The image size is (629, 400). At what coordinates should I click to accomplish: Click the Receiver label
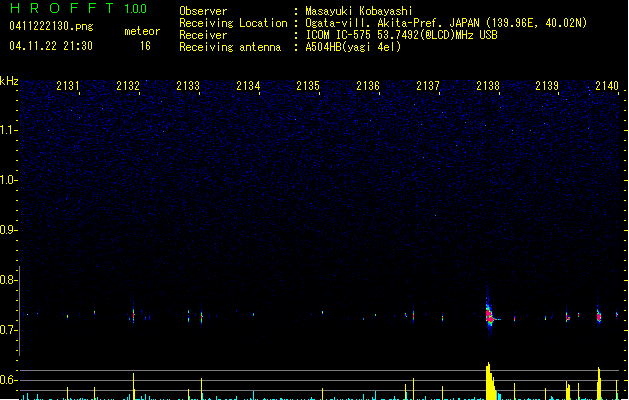pyautogui.click(x=203, y=35)
